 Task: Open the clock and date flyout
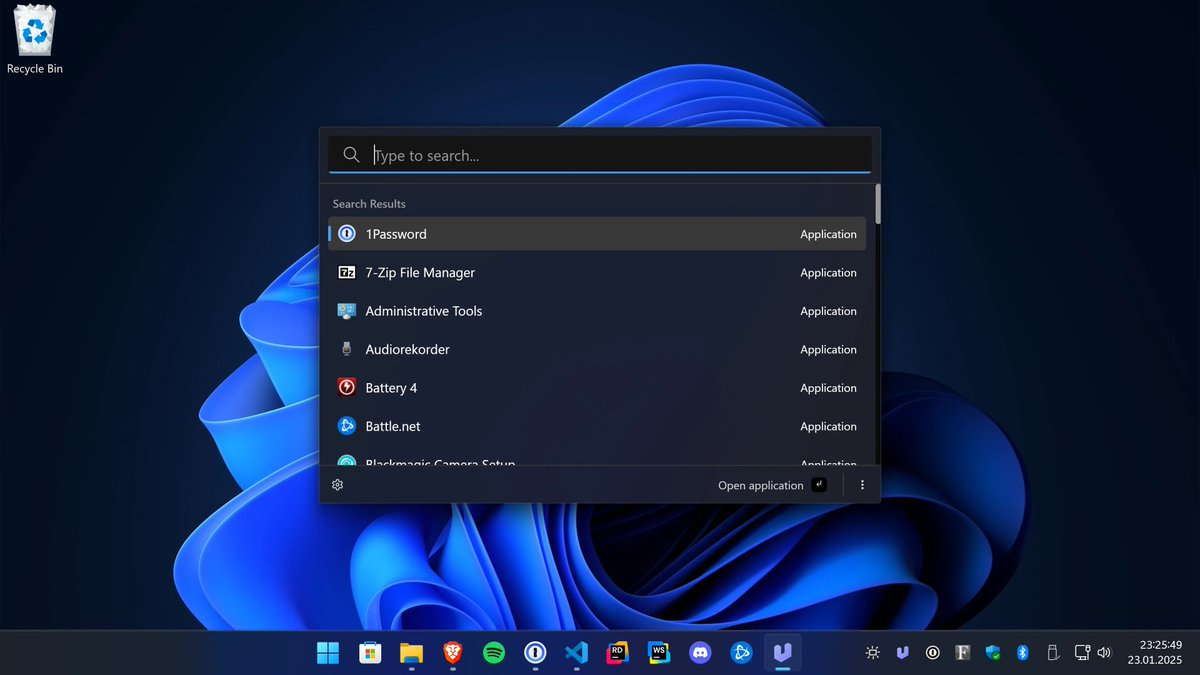pos(1155,653)
